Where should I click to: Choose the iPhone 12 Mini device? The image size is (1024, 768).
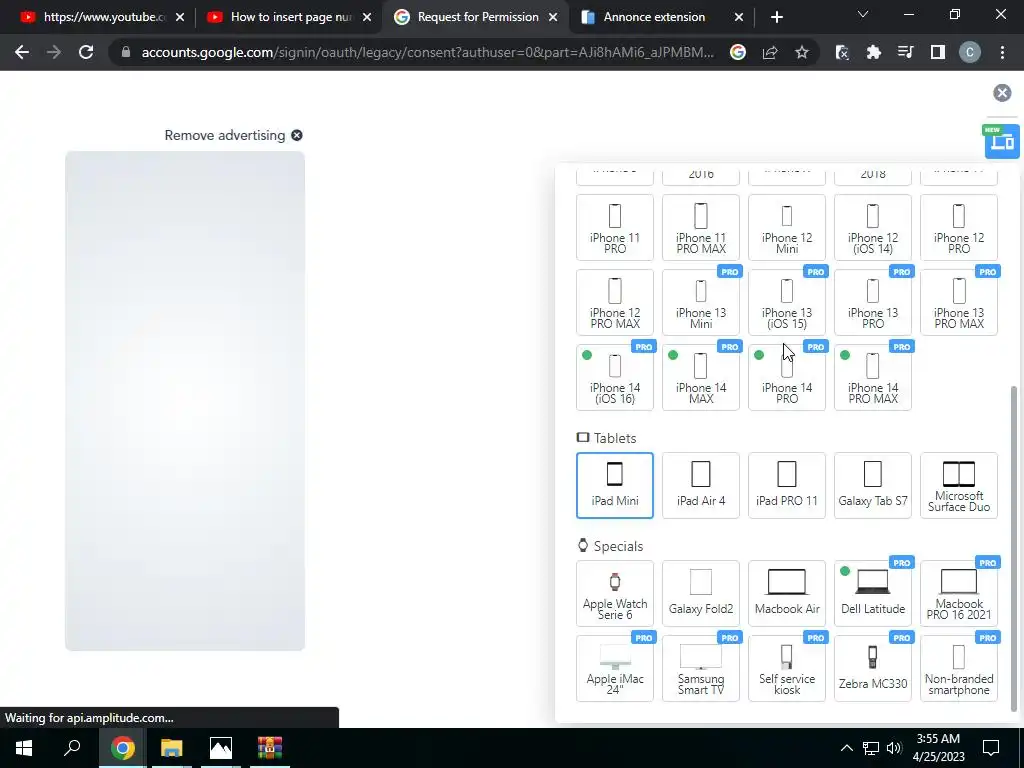tap(787, 227)
